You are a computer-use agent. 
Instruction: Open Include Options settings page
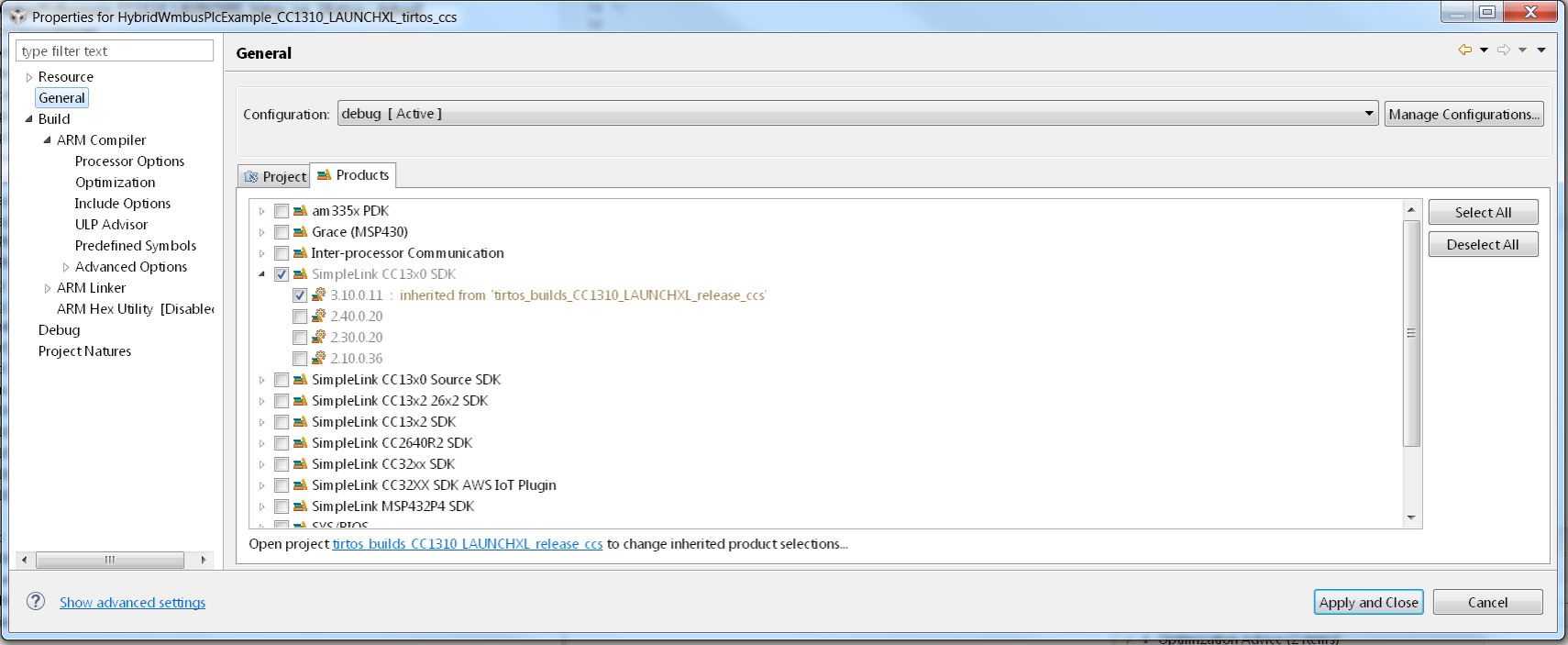coord(122,204)
